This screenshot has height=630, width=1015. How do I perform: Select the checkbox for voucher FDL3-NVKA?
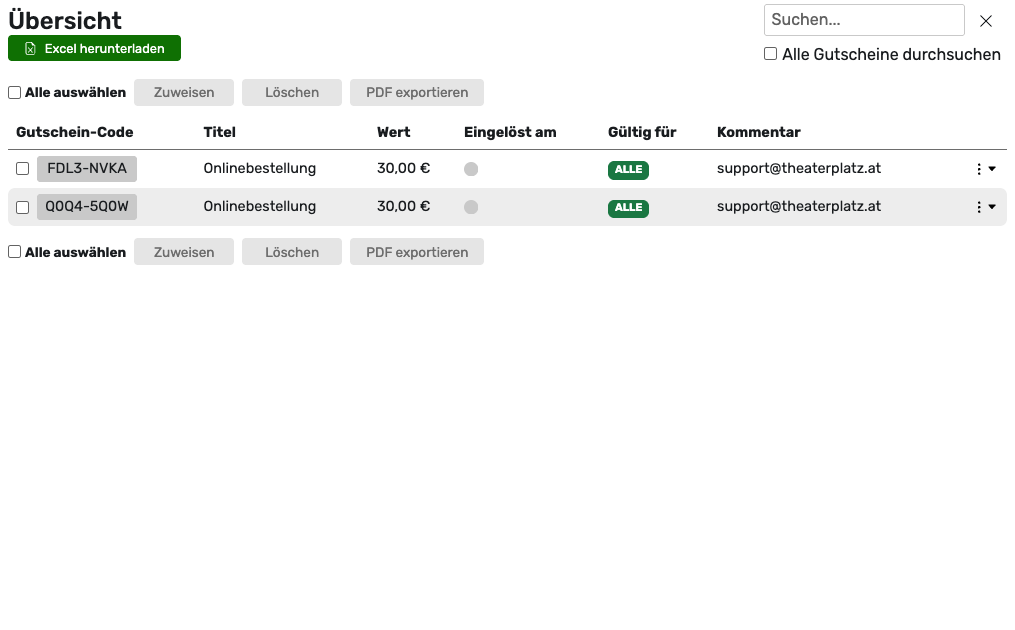[x=23, y=169]
